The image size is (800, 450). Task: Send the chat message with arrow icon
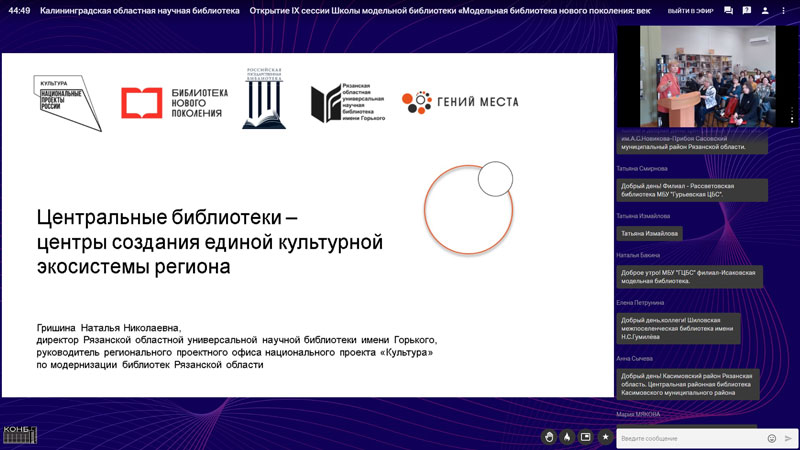(788, 438)
